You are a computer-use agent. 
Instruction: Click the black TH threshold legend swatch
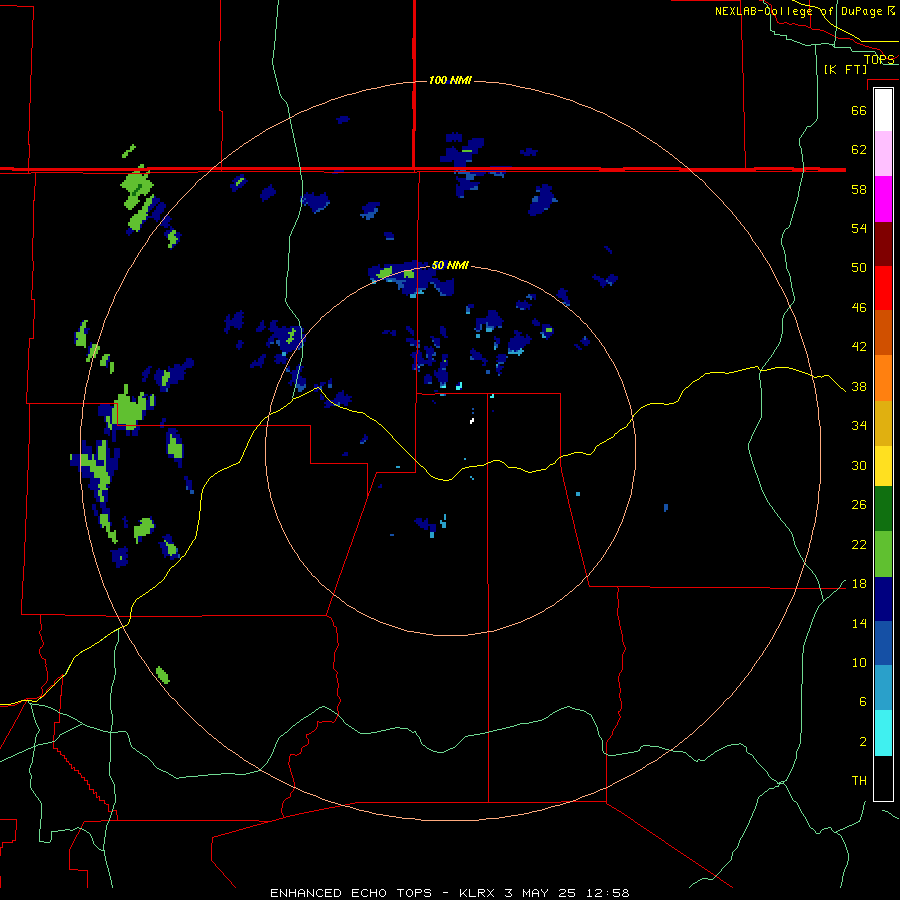pyautogui.click(x=883, y=778)
